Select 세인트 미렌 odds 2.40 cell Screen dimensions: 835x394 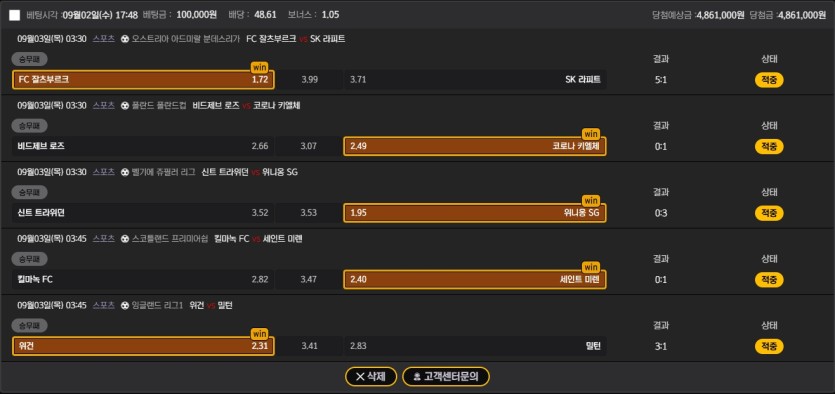click(475, 280)
